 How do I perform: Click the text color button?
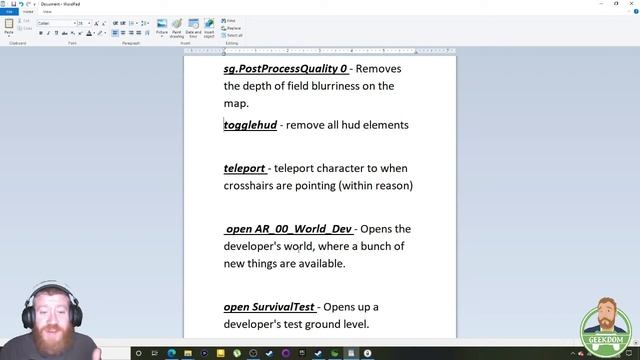click(89, 33)
